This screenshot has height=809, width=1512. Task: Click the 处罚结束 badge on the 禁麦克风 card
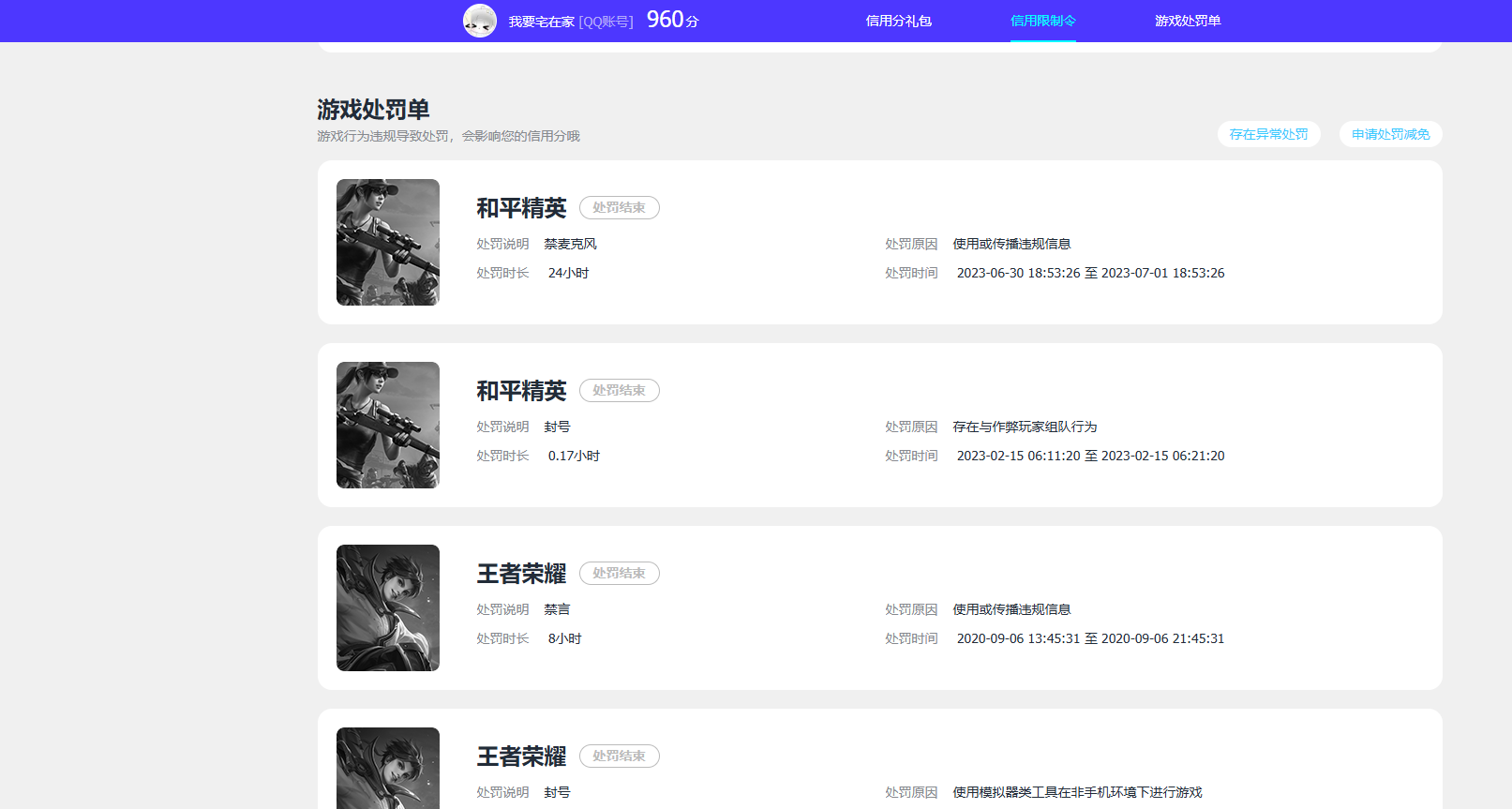pos(620,207)
